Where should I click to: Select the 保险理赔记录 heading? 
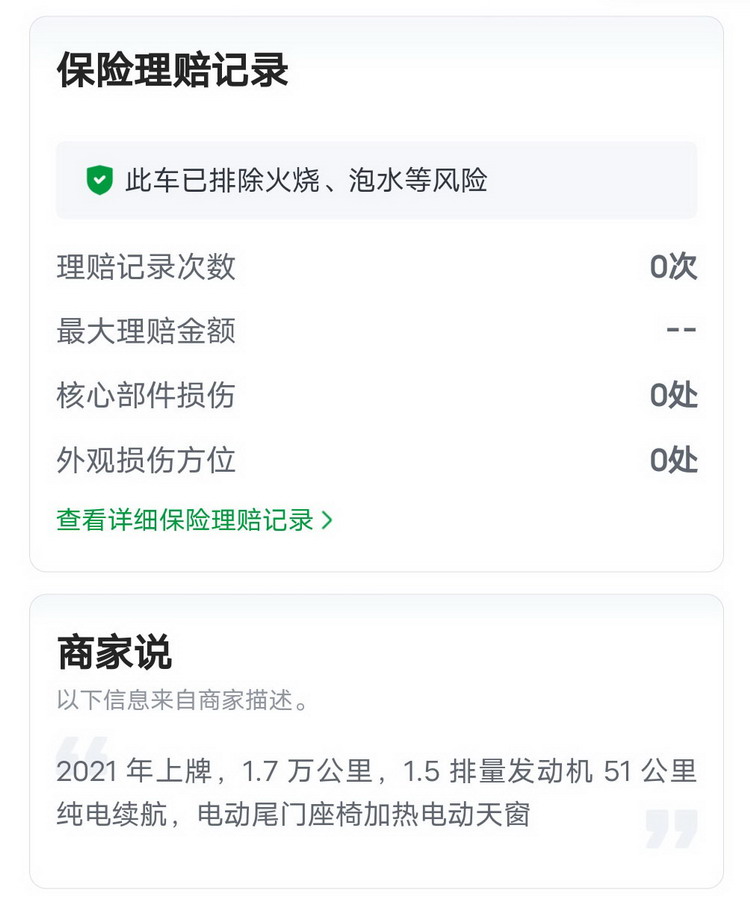173,72
